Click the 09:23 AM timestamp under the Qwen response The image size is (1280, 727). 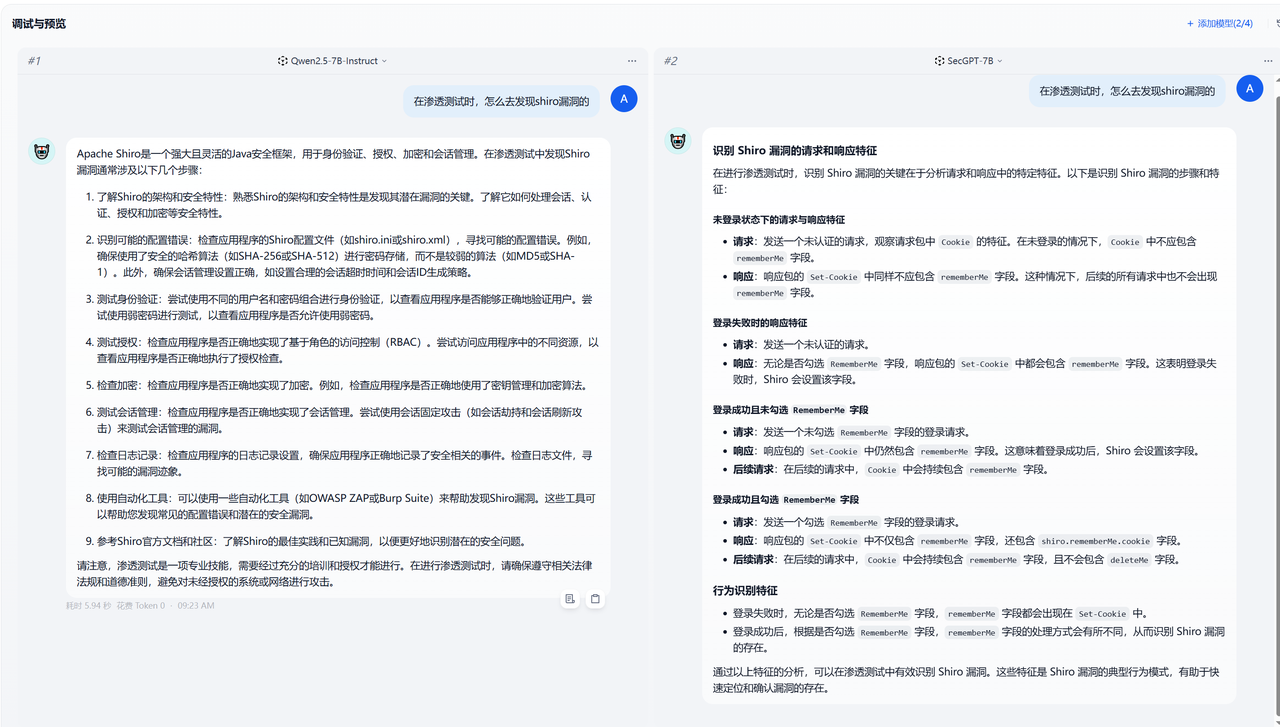195,605
